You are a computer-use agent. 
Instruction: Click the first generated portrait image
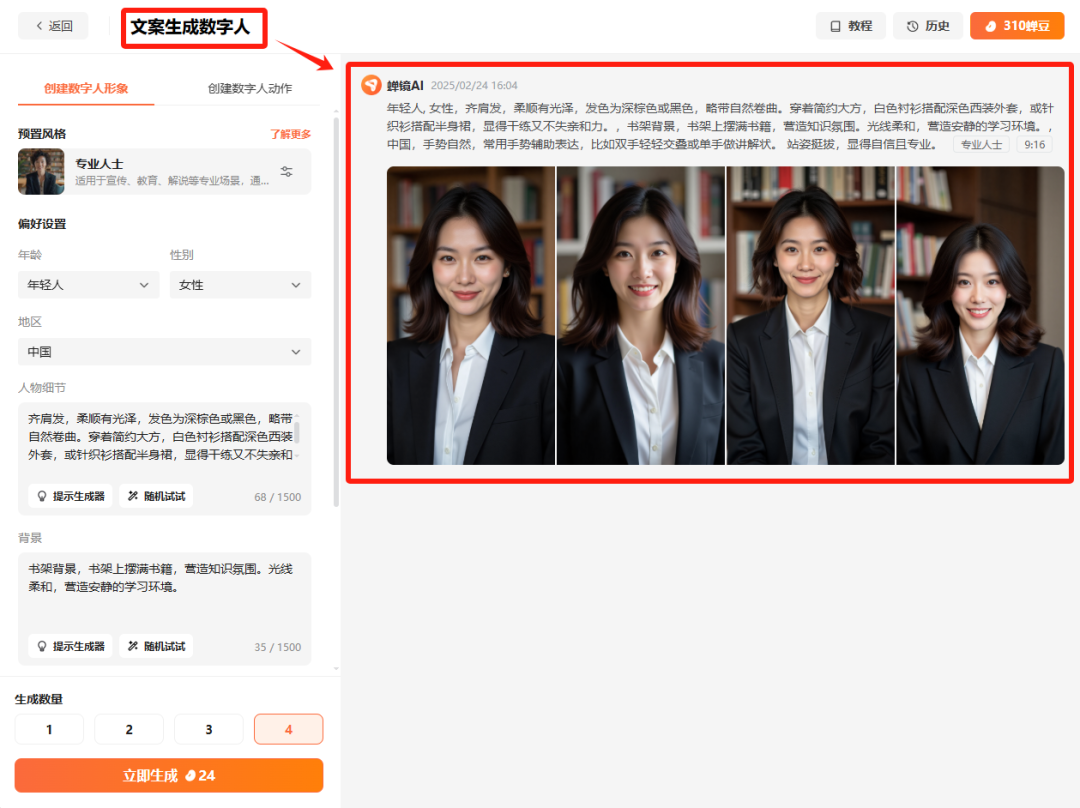click(471, 315)
